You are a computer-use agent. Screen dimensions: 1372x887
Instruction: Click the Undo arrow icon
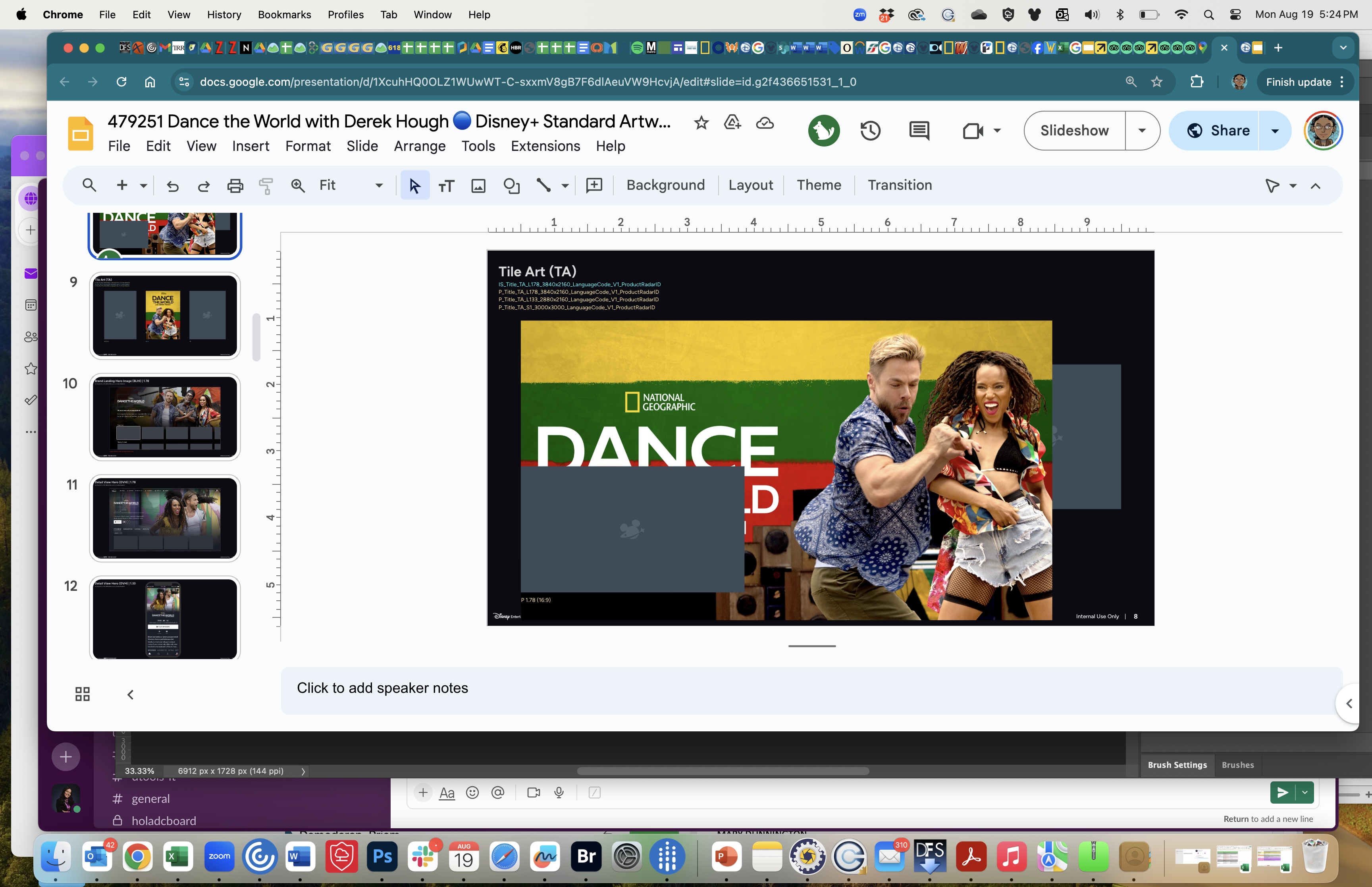(x=172, y=185)
